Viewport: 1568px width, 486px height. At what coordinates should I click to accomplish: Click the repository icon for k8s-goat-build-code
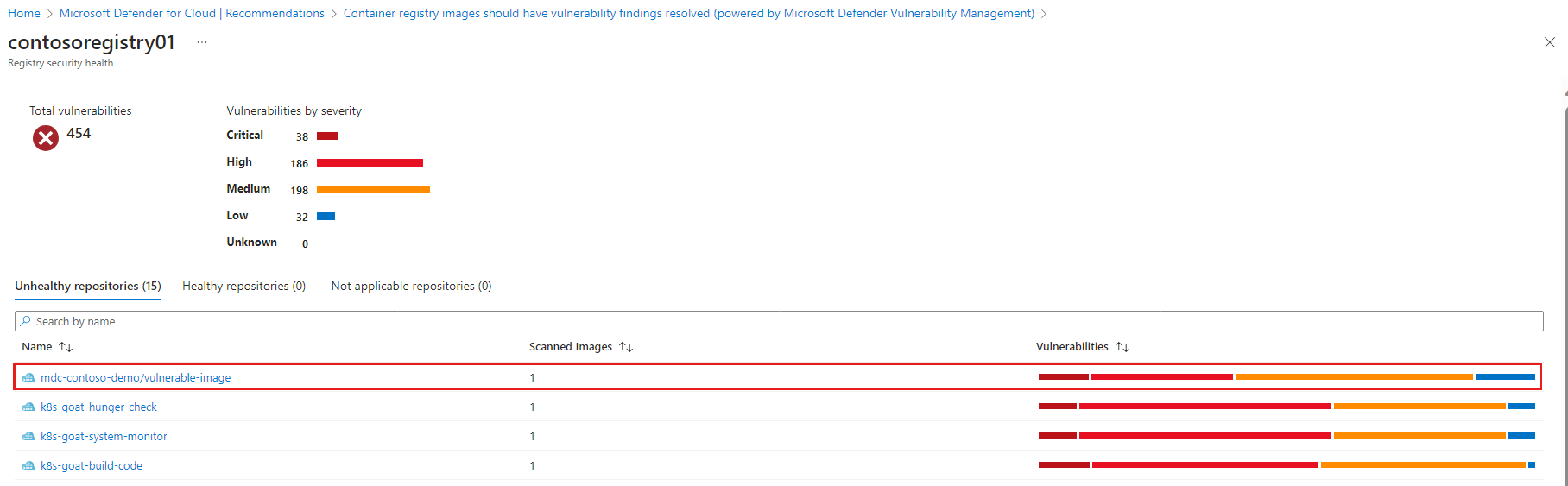pyautogui.click(x=28, y=466)
